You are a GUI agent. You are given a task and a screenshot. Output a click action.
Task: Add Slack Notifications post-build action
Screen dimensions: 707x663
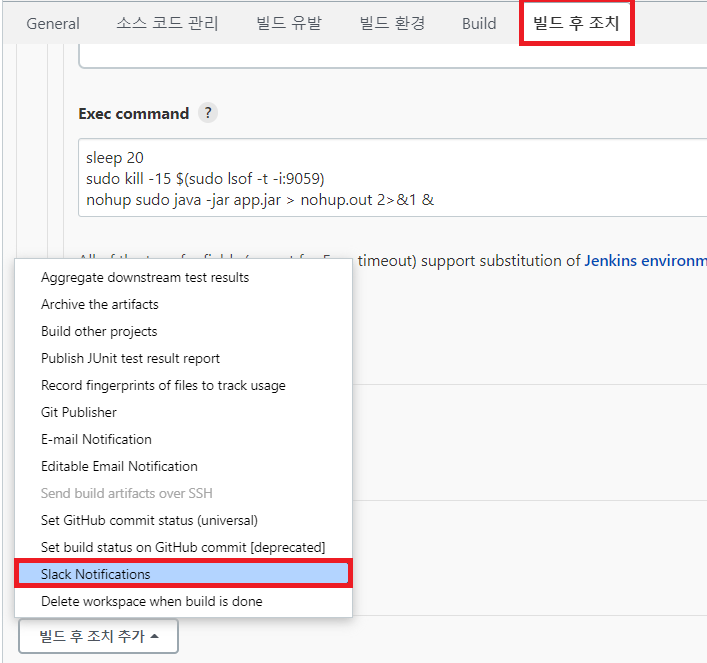184,574
